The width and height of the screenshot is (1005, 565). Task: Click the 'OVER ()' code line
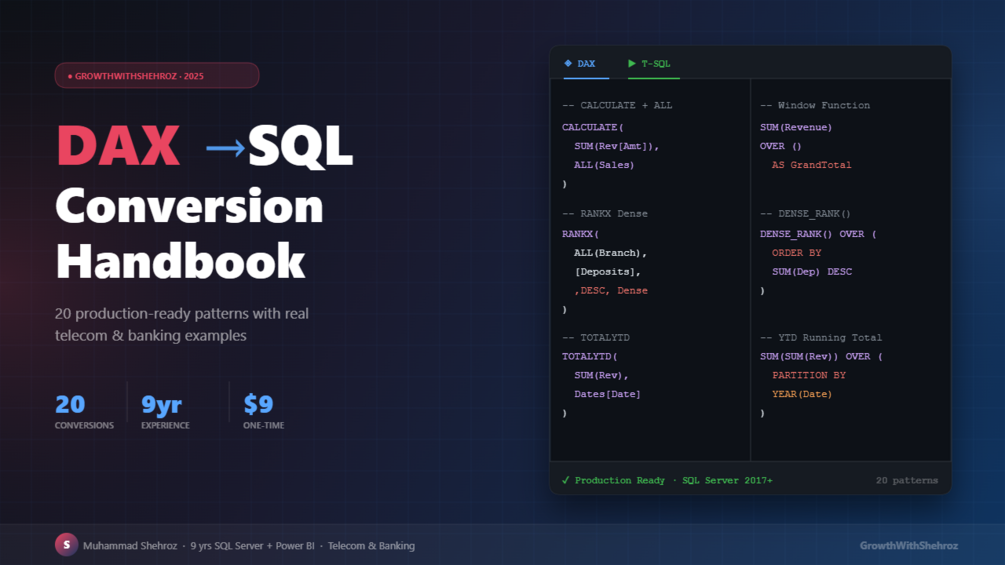pos(781,146)
